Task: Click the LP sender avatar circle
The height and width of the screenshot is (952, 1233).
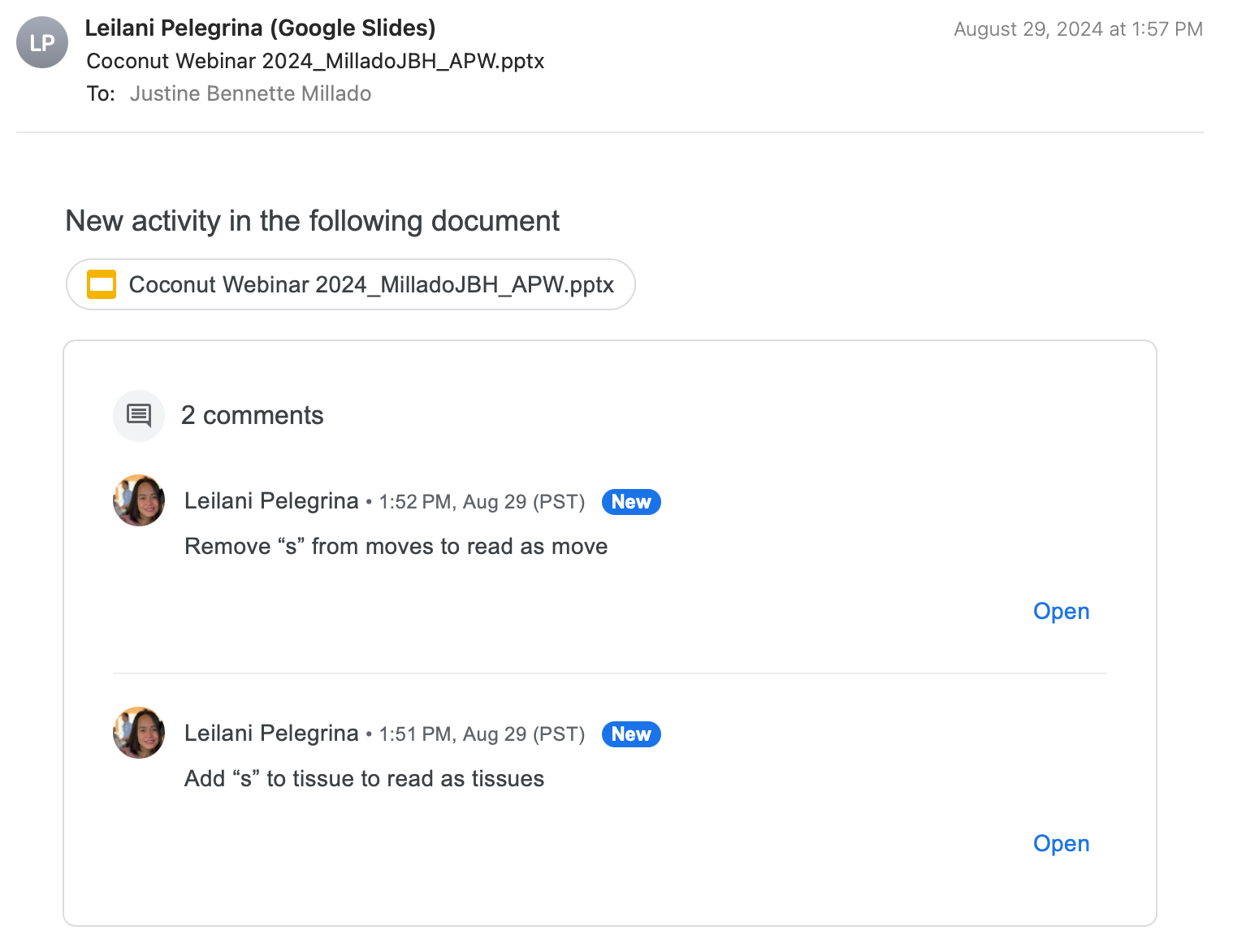Action: (x=42, y=42)
